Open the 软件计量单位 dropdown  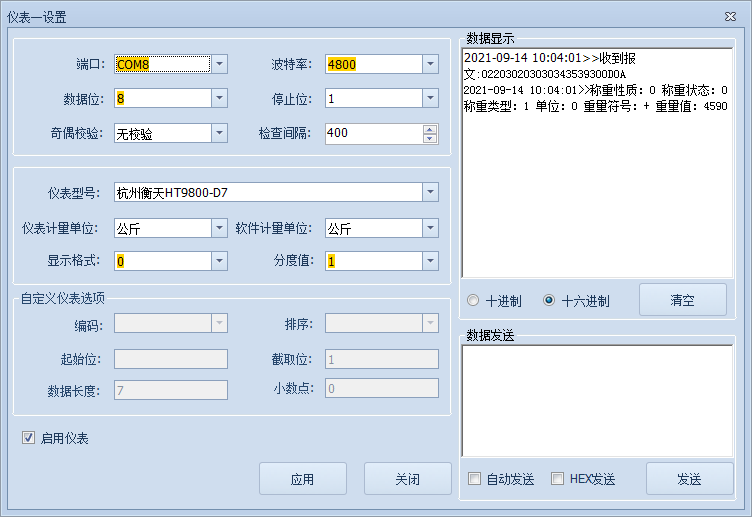[430, 228]
